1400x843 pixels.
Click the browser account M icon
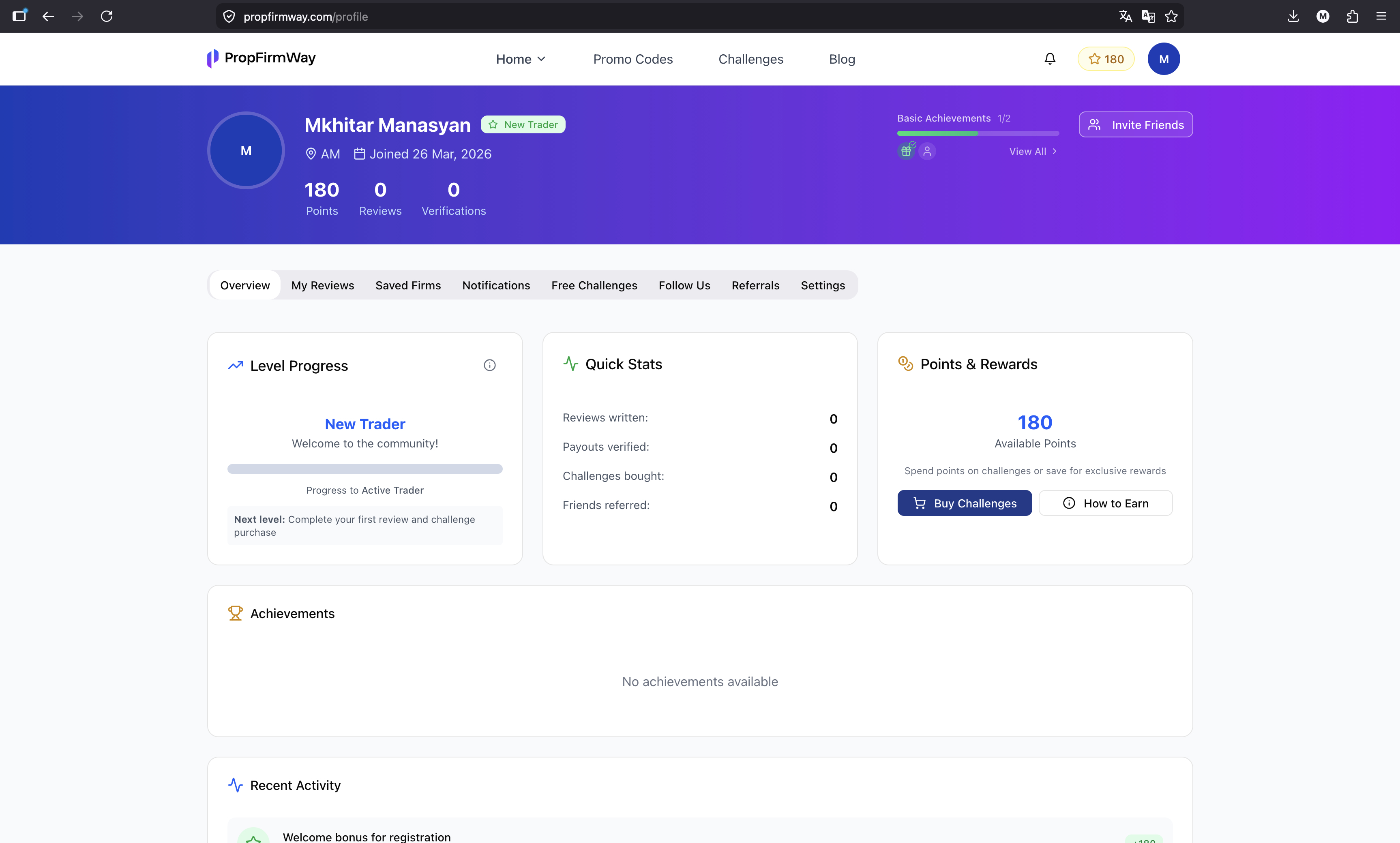pyautogui.click(x=1323, y=17)
